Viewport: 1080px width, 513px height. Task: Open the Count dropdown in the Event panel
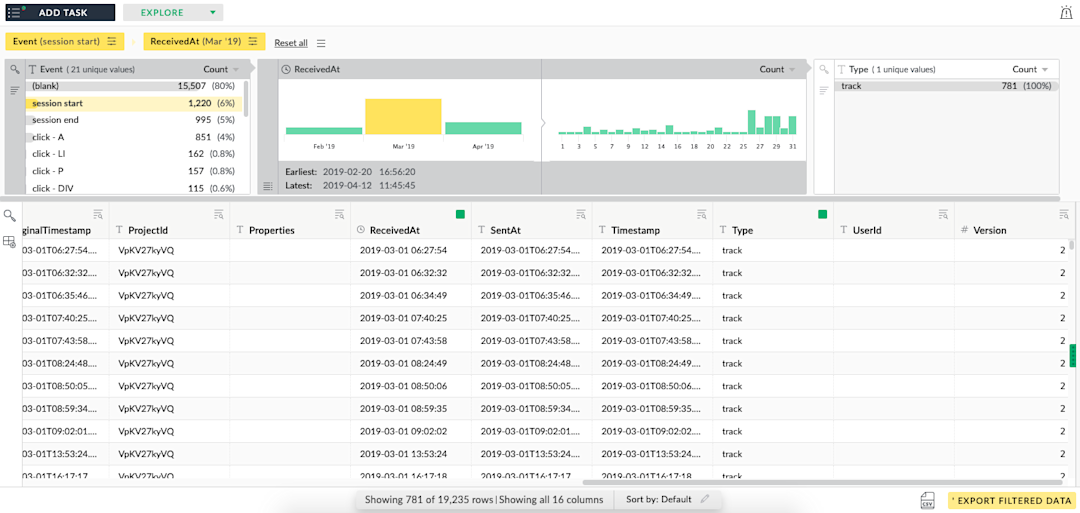pyautogui.click(x=221, y=69)
